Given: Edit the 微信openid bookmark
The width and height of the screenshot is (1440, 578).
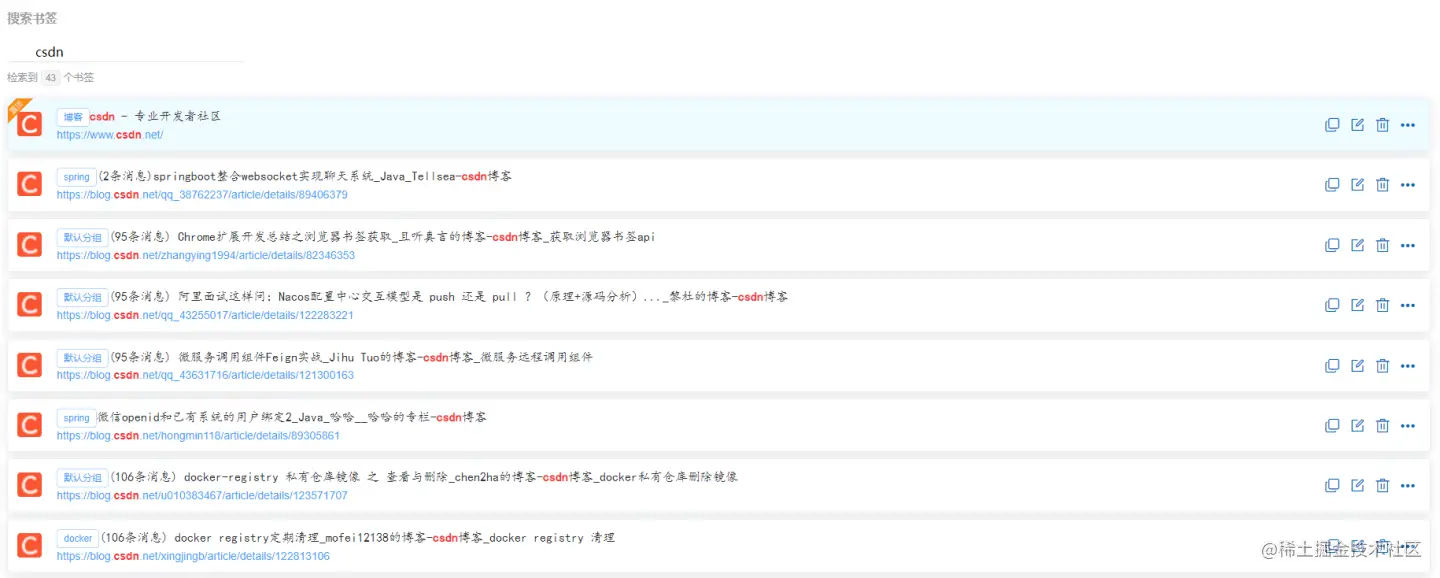Looking at the screenshot, I should (x=1357, y=426).
